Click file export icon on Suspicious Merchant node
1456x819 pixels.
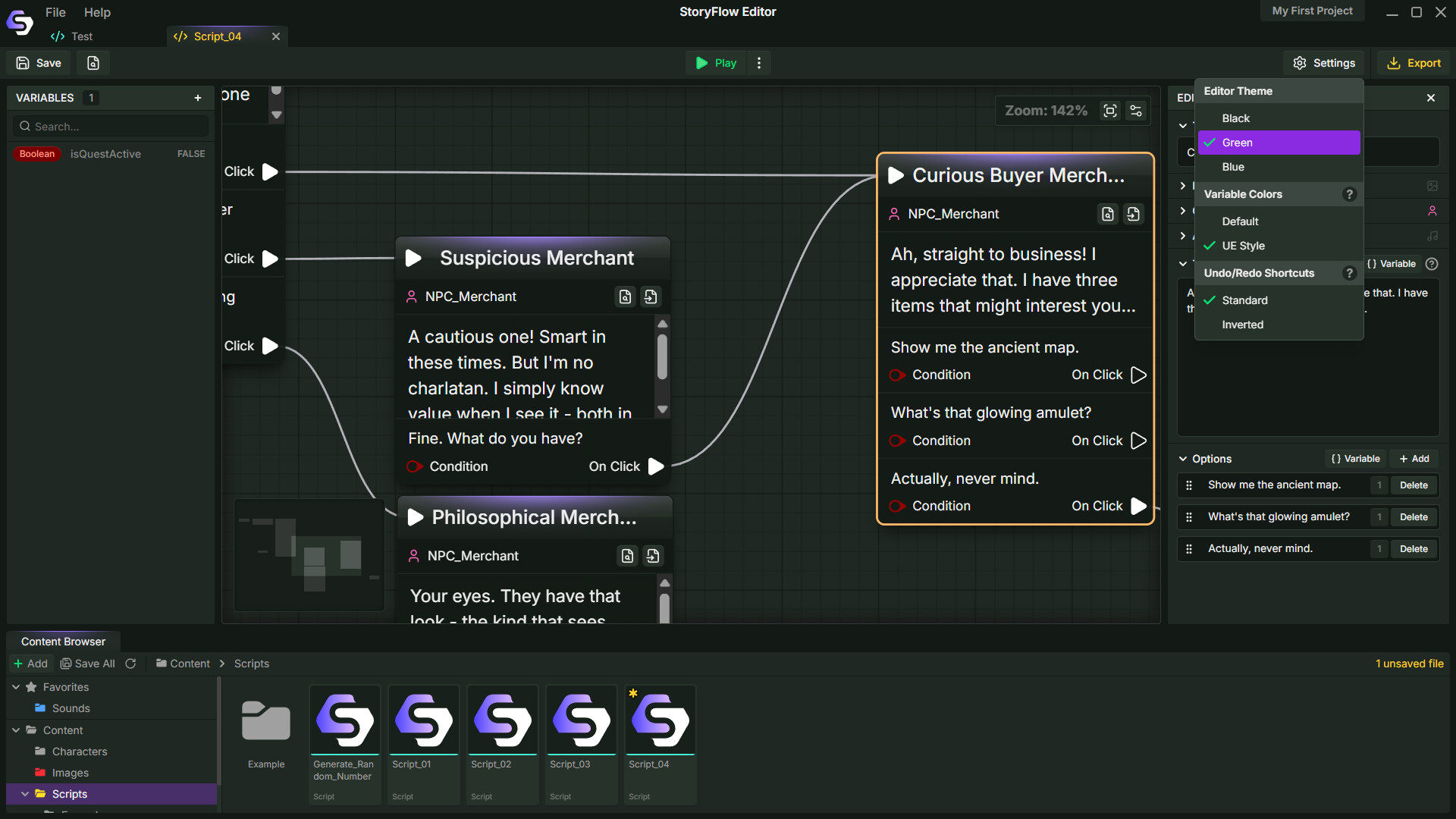[651, 297]
